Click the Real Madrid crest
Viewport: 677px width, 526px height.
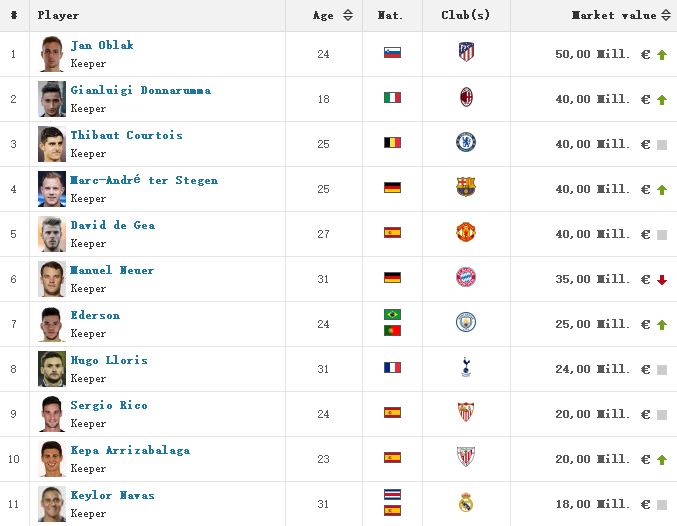pyautogui.click(x=466, y=502)
